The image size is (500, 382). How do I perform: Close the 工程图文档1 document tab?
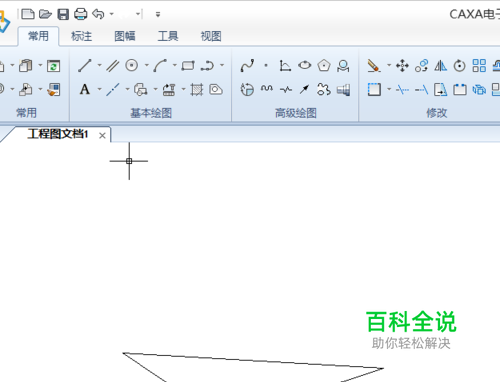click(x=102, y=135)
